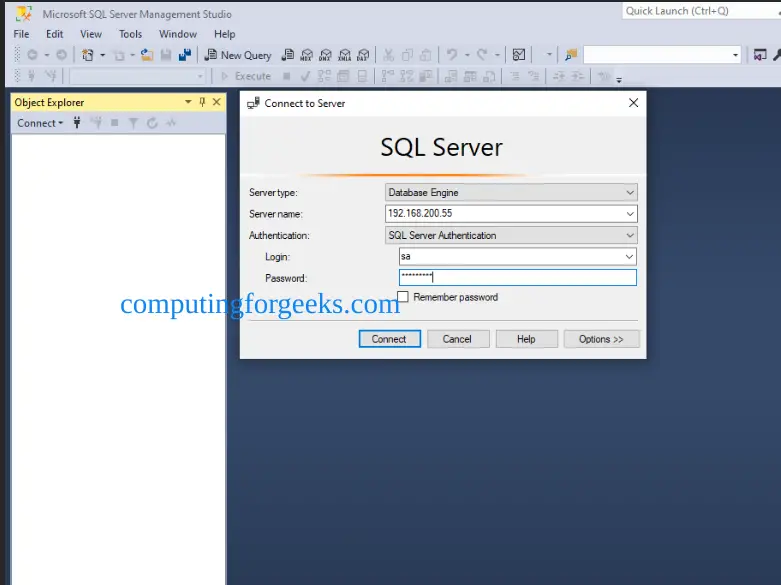
Task: Click the Activity icon in Object Explorer toolbar
Action: click(x=171, y=123)
